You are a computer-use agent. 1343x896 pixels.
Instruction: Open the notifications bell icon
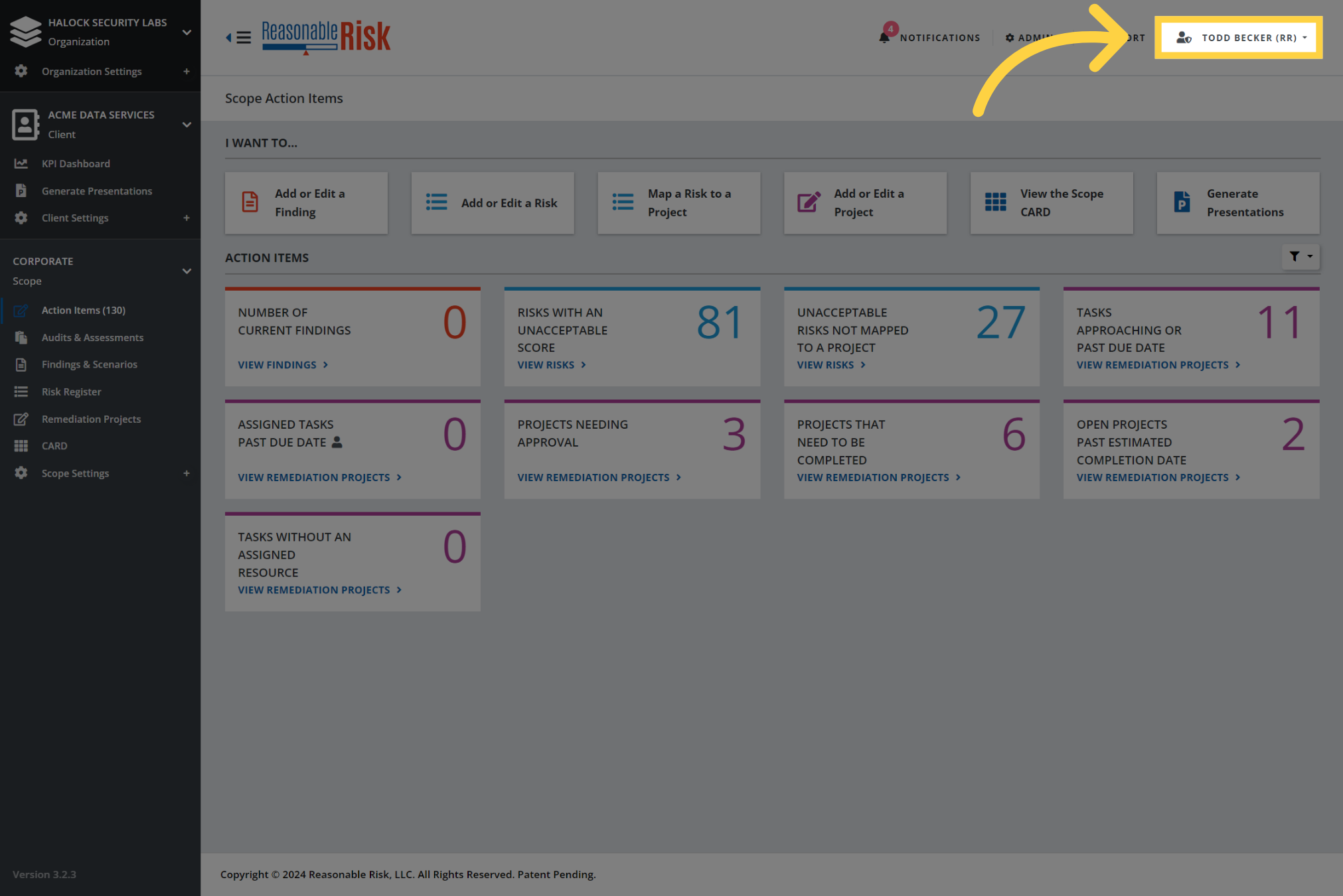(884, 37)
